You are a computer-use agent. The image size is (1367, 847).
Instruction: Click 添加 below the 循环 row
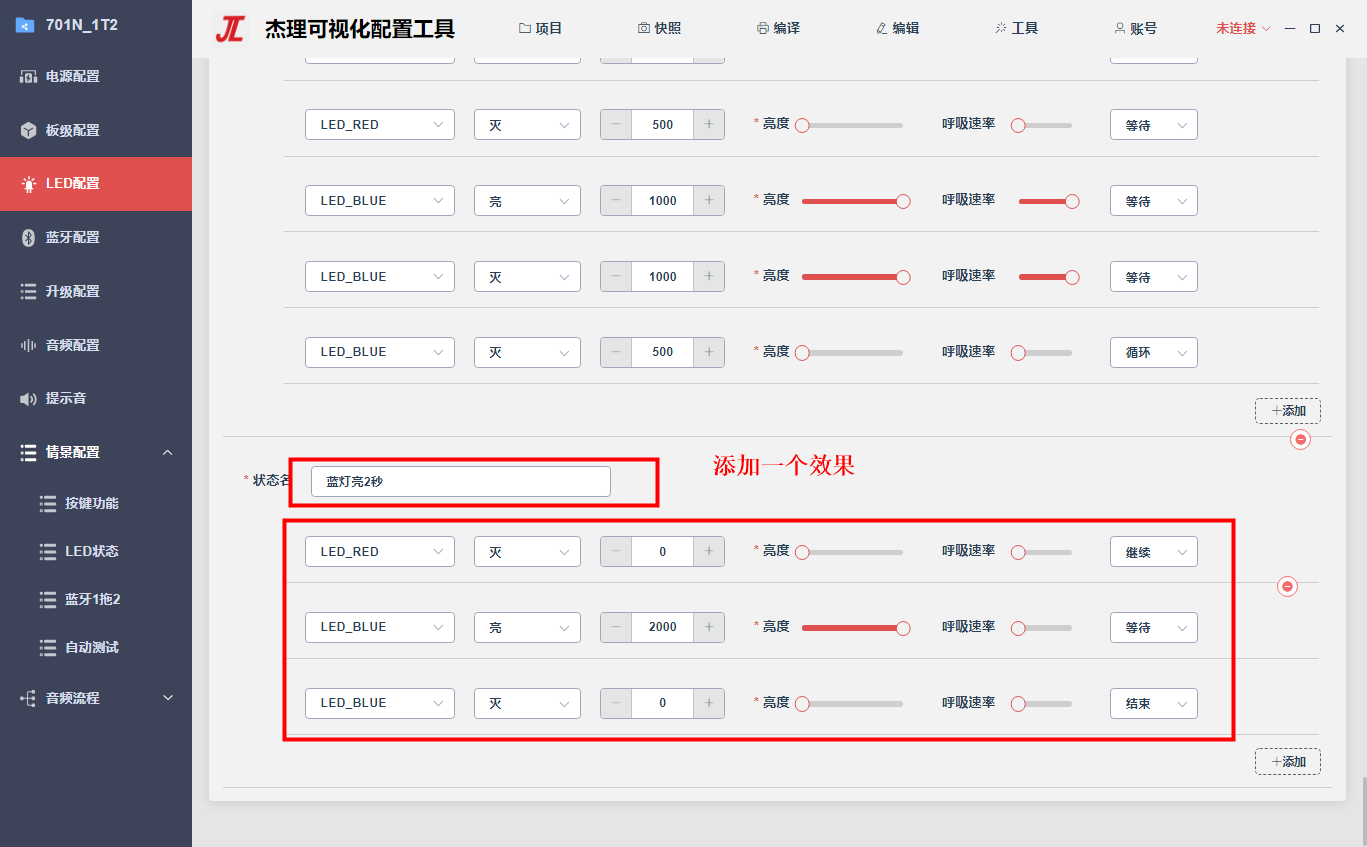pos(1288,411)
